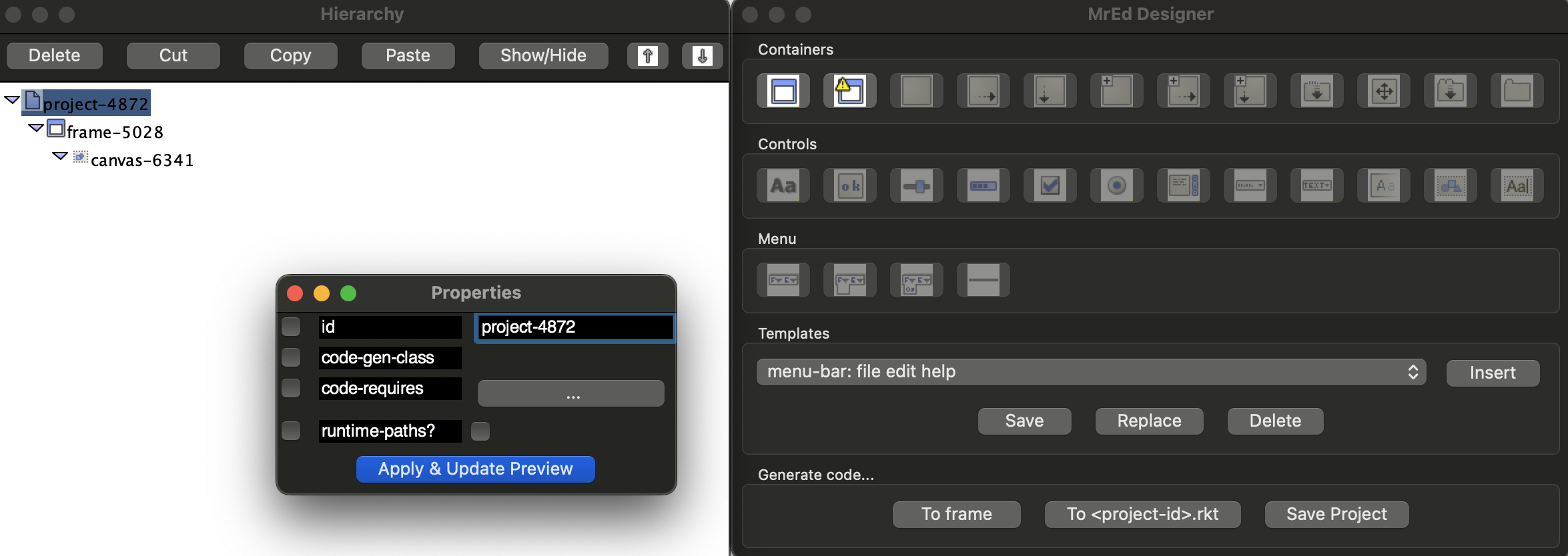Add a combo-field TEXT control
1568x556 pixels.
1317,185
